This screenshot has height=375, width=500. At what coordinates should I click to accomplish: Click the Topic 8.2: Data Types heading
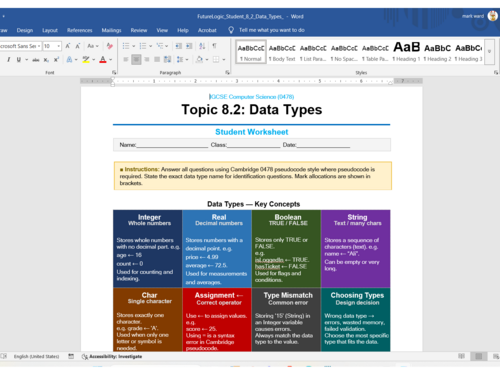(x=252, y=110)
